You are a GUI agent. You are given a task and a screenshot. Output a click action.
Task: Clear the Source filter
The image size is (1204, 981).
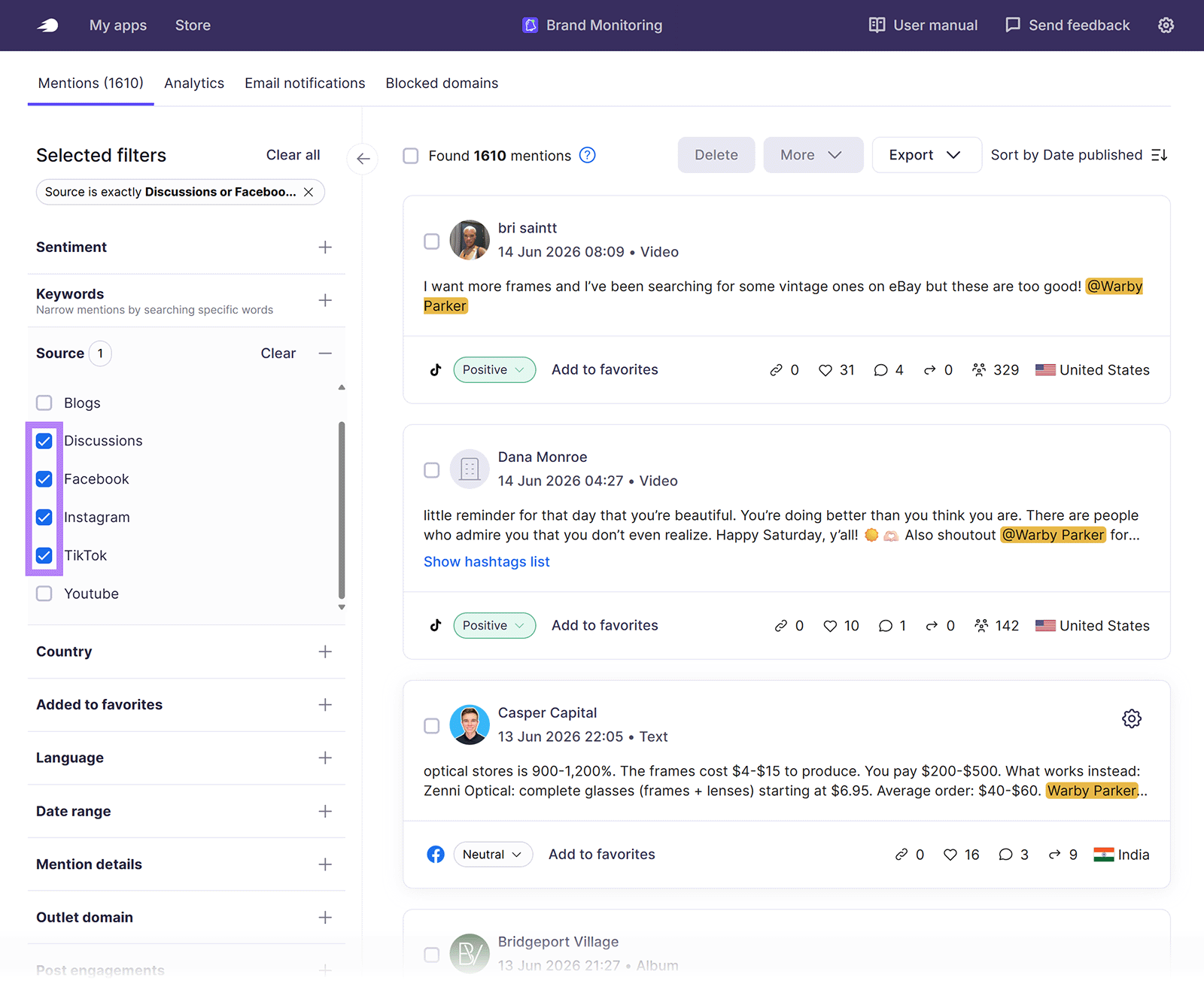pyautogui.click(x=278, y=354)
